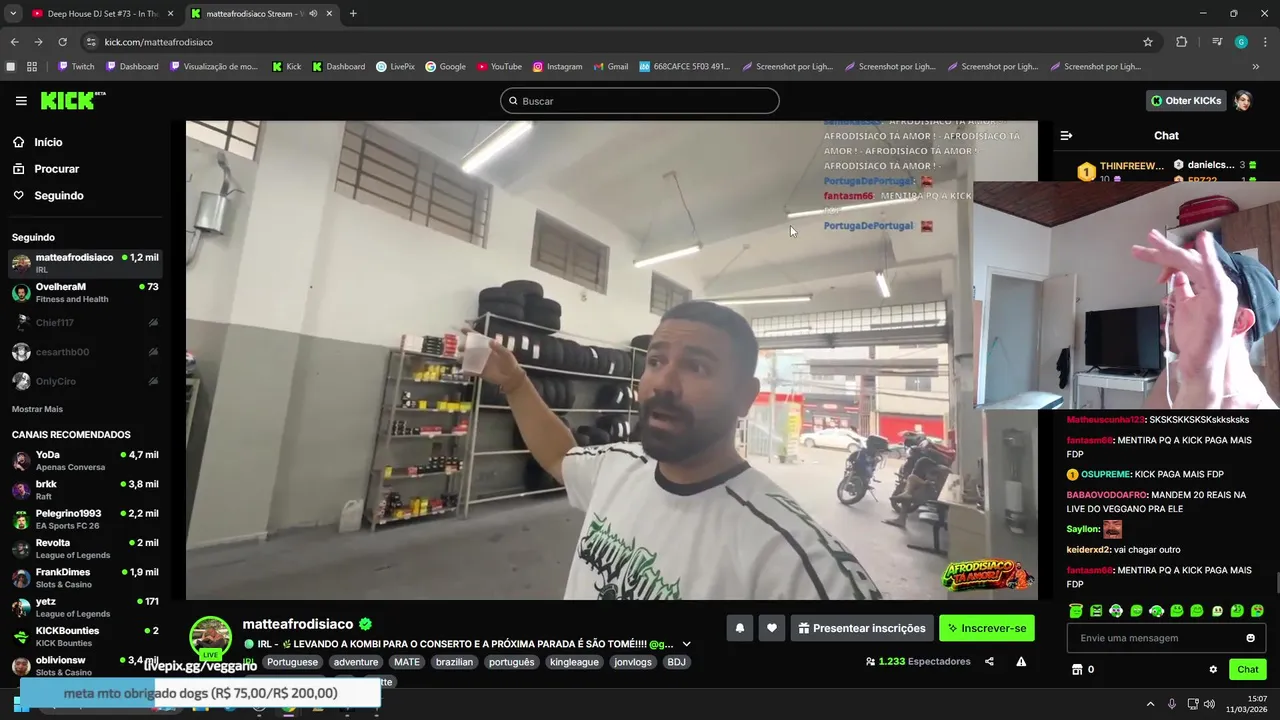Insert the first green emote with halo
Screen dimensions: 1280x720
point(1076,610)
